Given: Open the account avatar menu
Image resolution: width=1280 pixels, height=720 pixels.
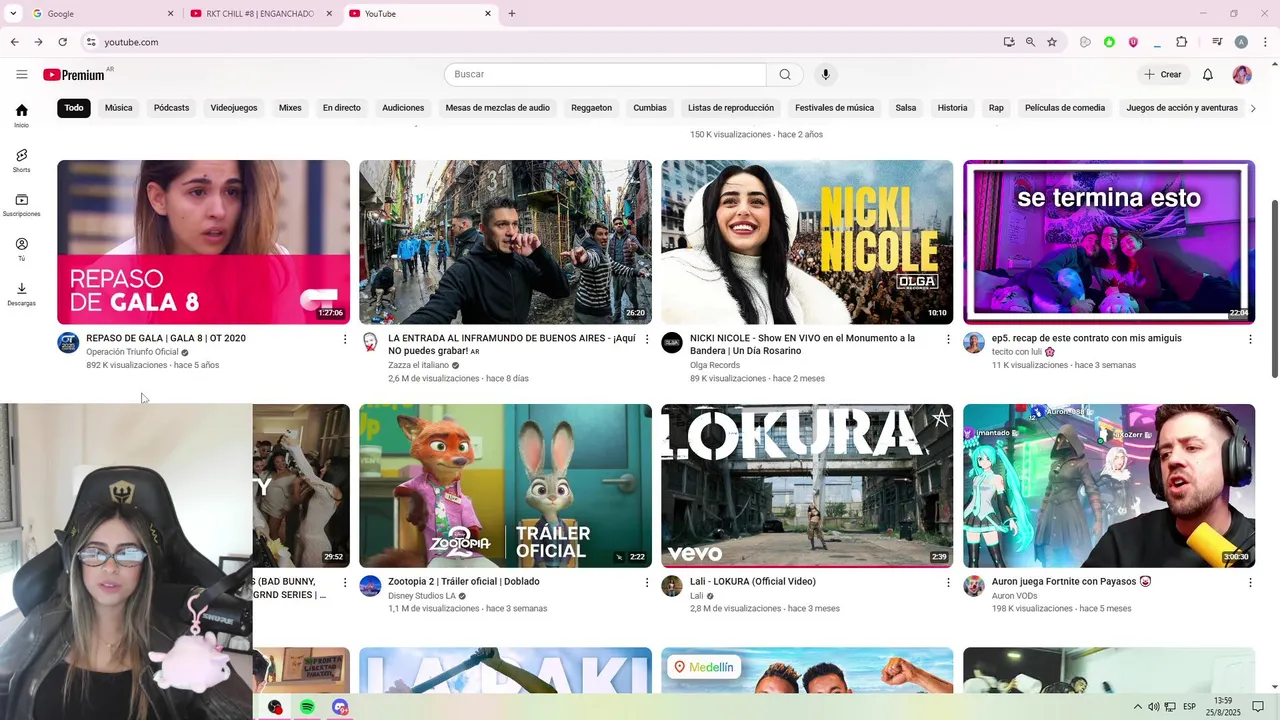Looking at the screenshot, I should coord(1242,74).
